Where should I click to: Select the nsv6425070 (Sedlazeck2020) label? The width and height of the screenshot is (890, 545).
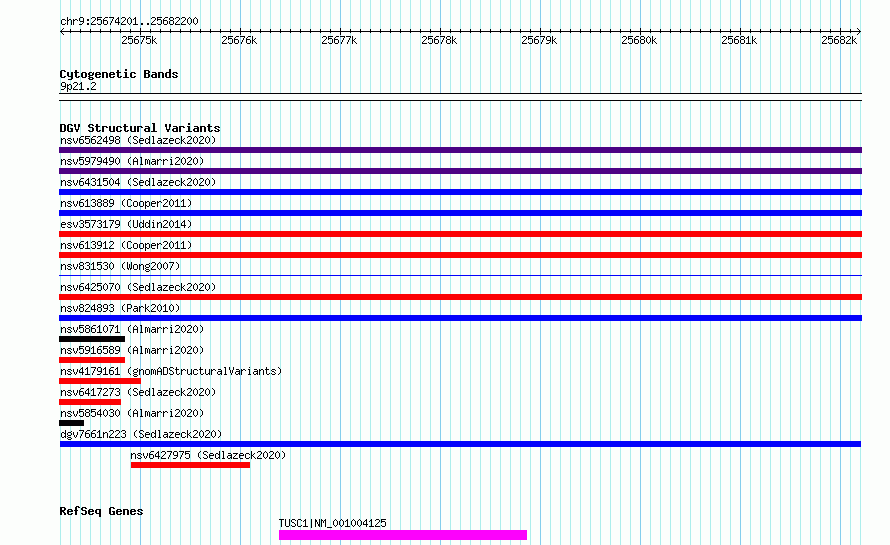pyautogui.click(x=138, y=287)
